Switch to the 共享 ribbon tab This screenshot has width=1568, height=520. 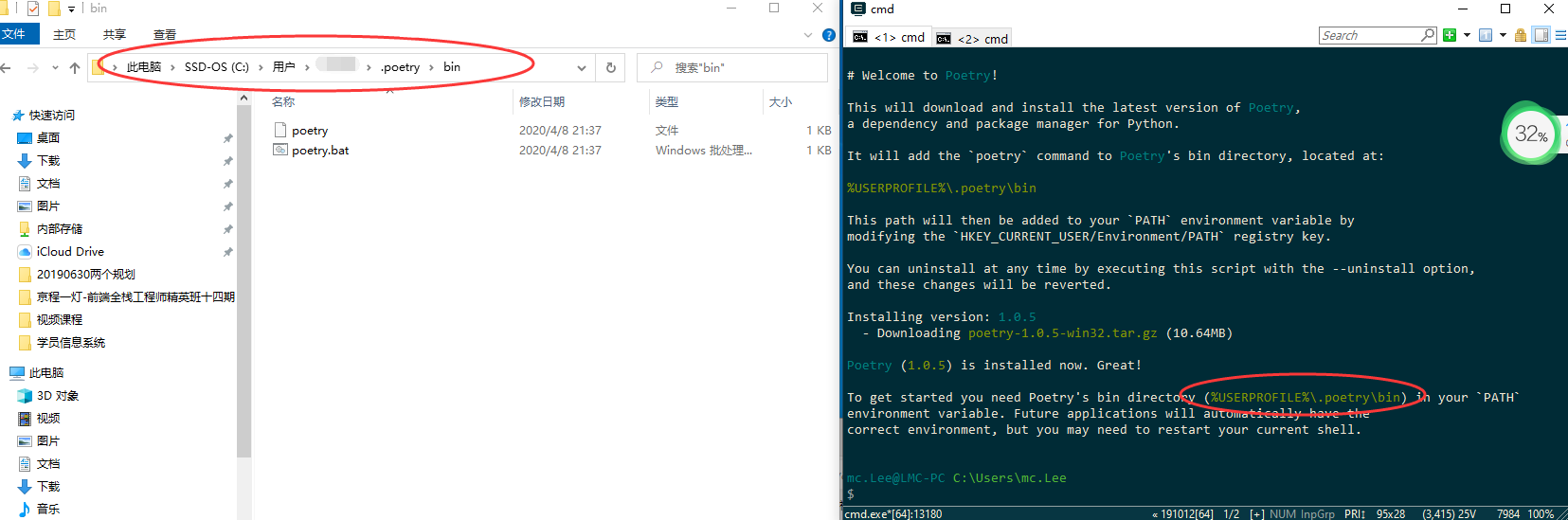pyautogui.click(x=115, y=34)
